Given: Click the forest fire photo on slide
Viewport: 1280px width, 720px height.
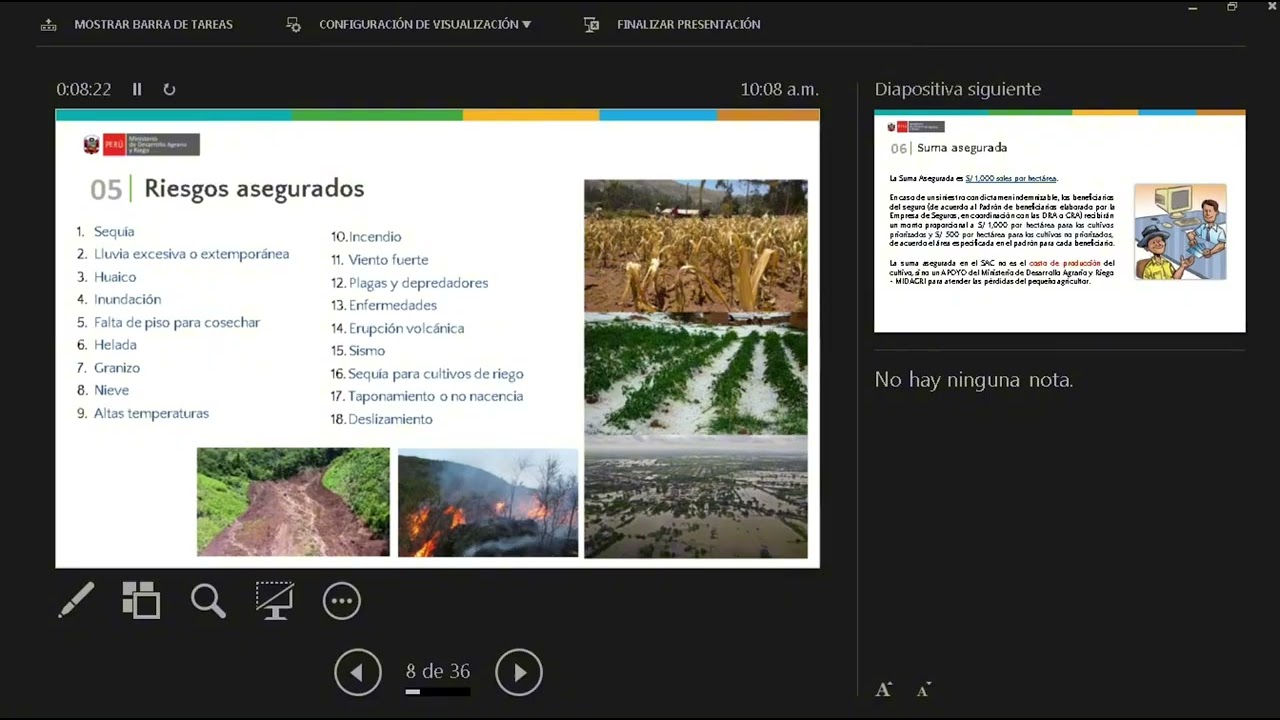Looking at the screenshot, I should point(488,502).
